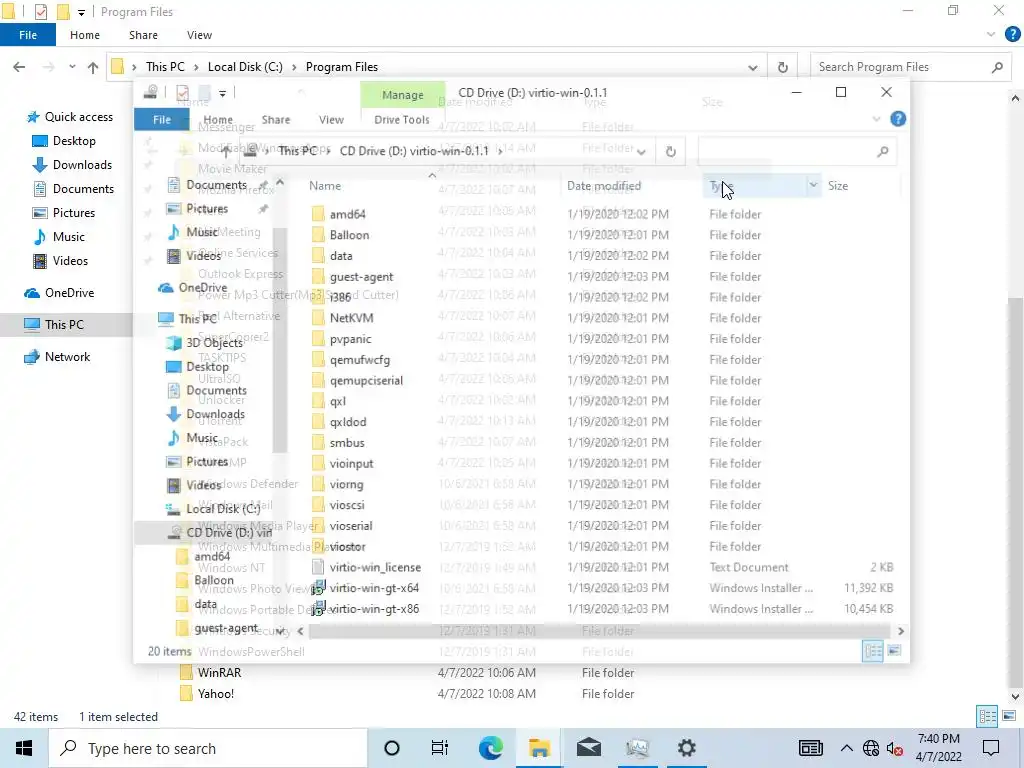Click search box in CD Drive window
Viewport: 1024px width, 768px height.
(795, 152)
